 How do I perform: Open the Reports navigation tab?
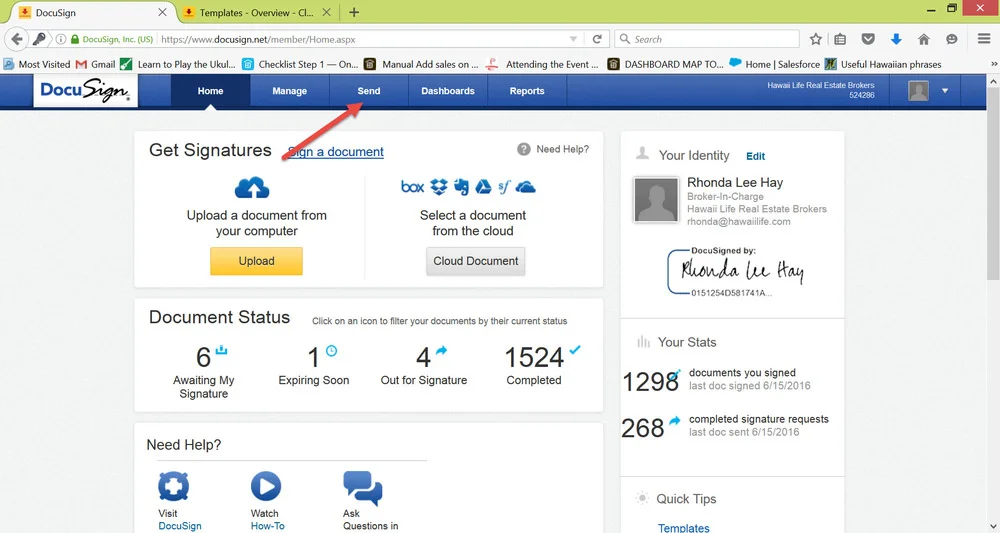(527, 91)
